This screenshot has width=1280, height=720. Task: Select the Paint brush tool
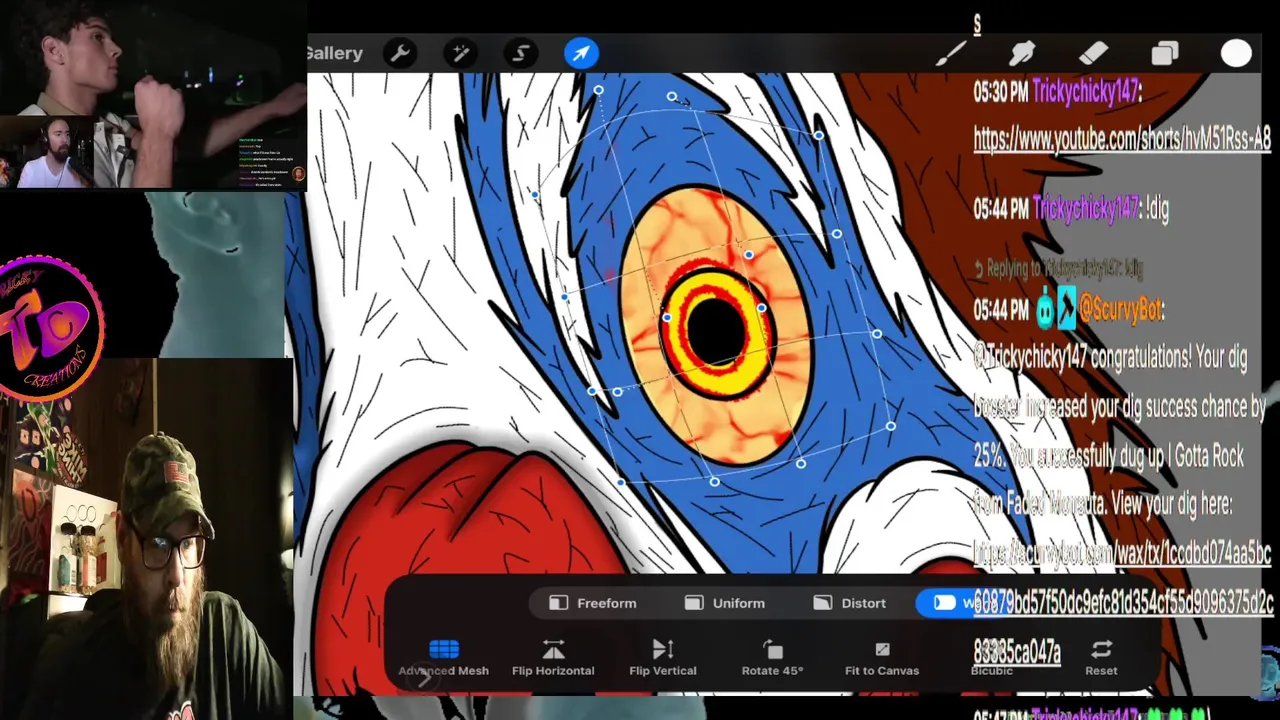tap(950, 53)
